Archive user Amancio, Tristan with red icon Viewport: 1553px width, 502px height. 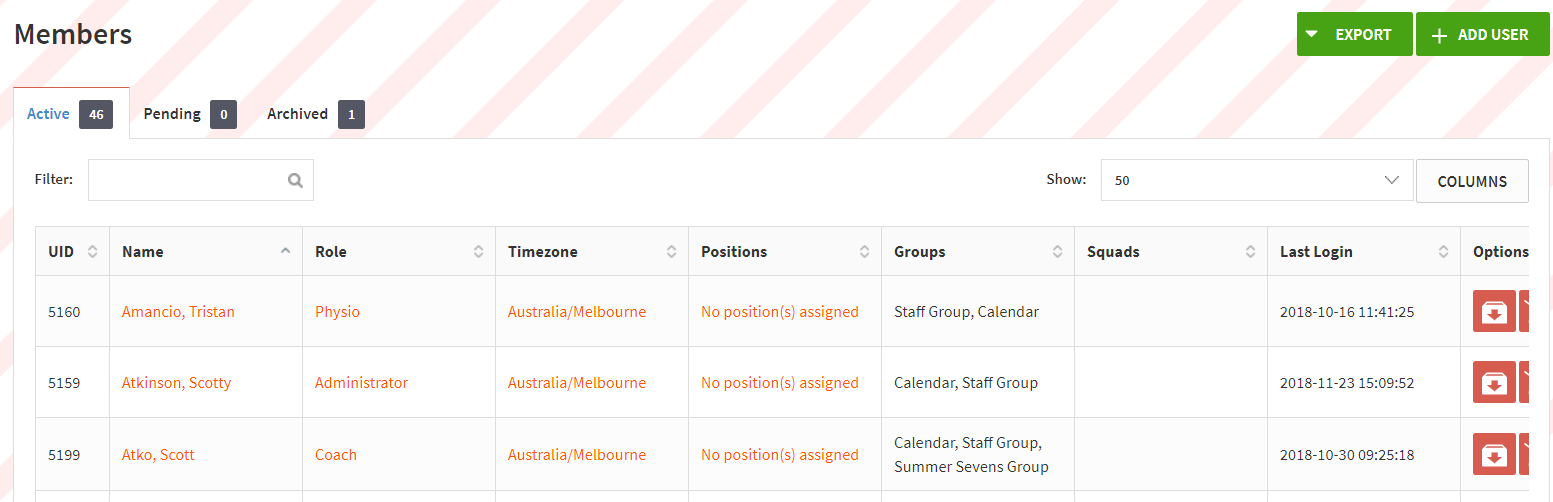pos(1494,311)
